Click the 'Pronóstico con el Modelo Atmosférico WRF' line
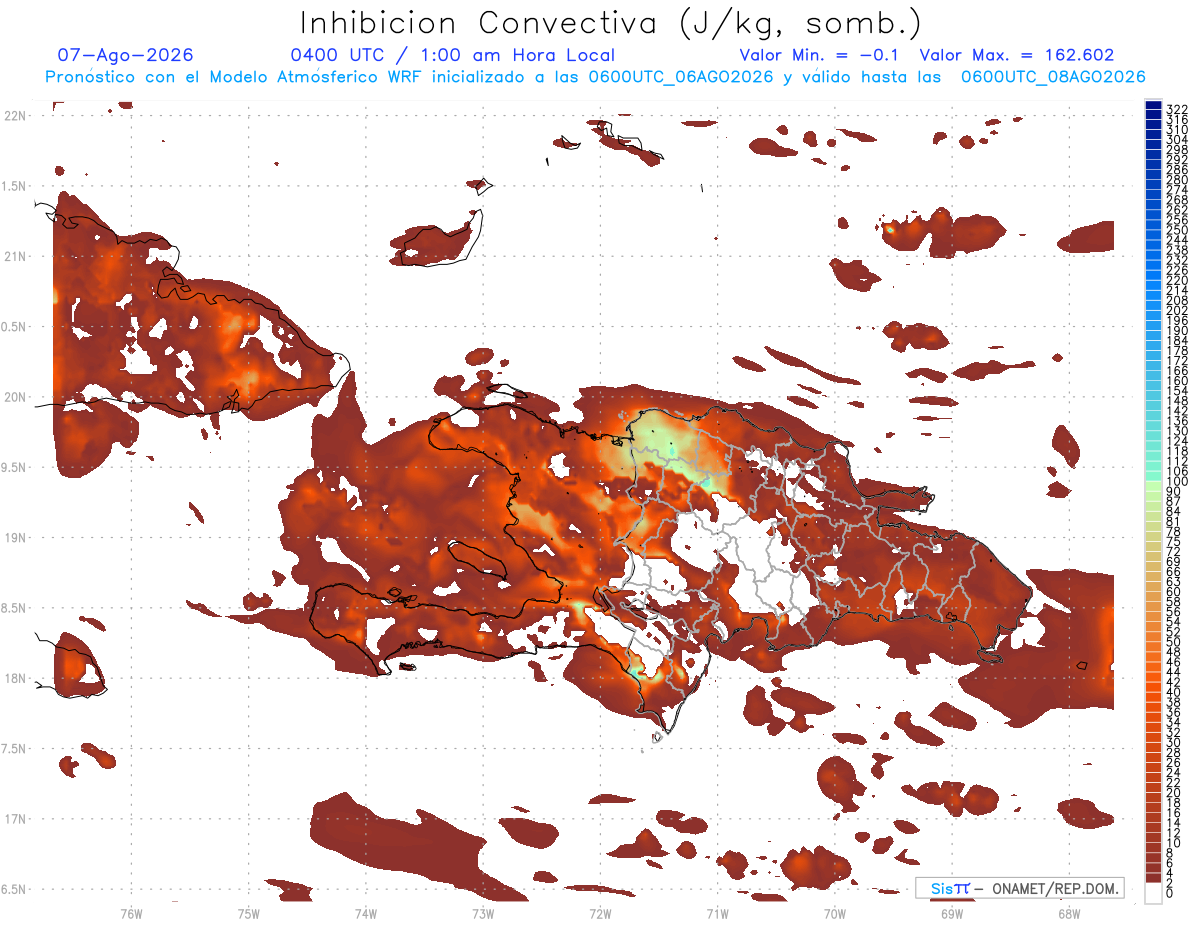The width and height of the screenshot is (1200, 927). 595,77
